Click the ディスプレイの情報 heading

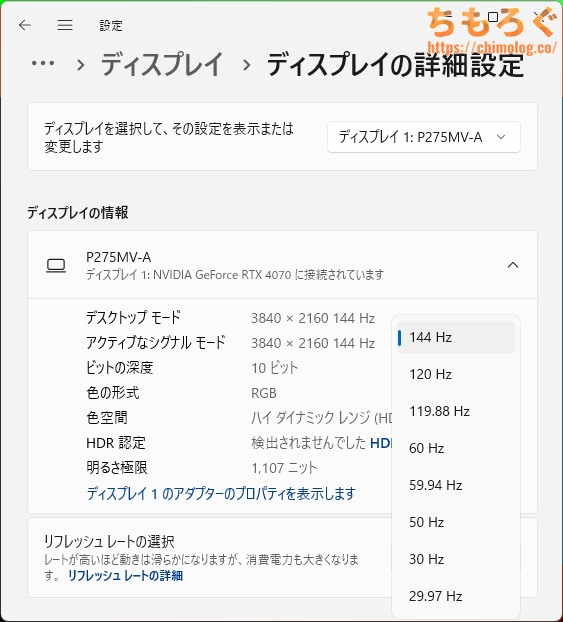[x=78, y=213]
